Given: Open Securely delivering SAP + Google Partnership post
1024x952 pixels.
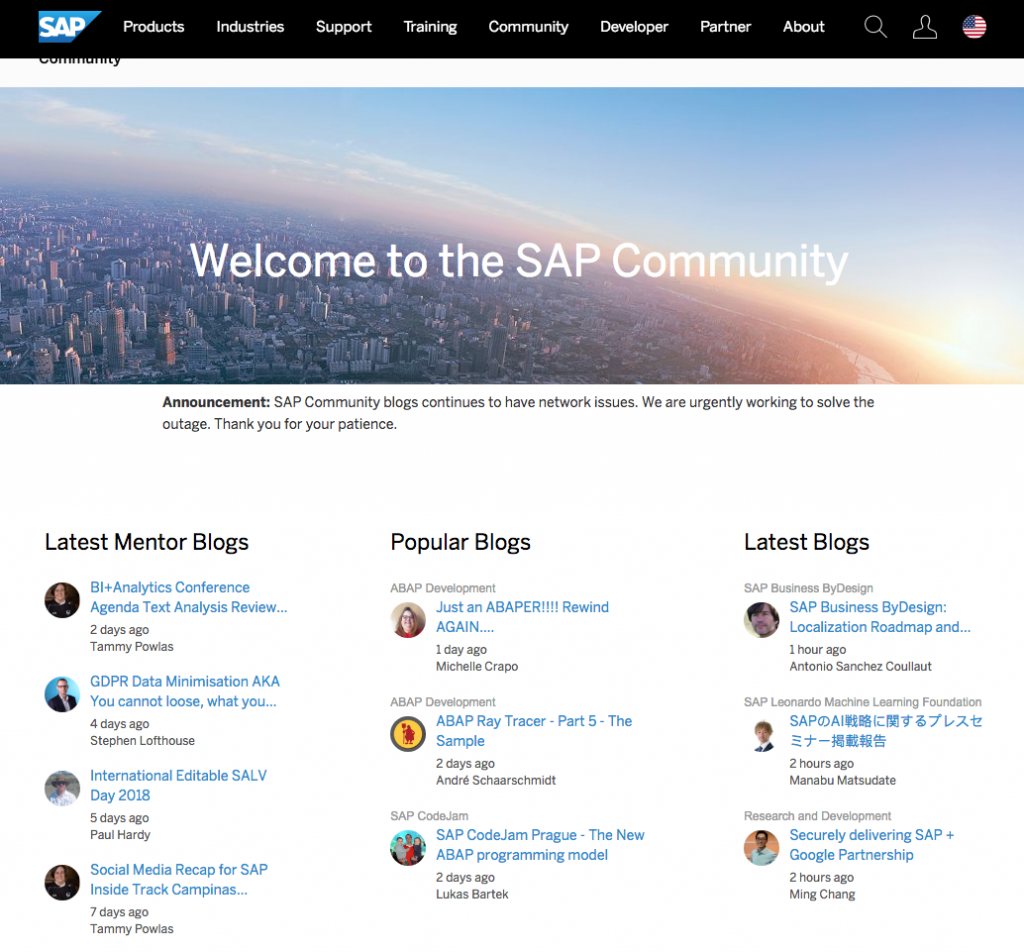Looking at the screenshot, I should pyautogui.click(x=871, y=844).
